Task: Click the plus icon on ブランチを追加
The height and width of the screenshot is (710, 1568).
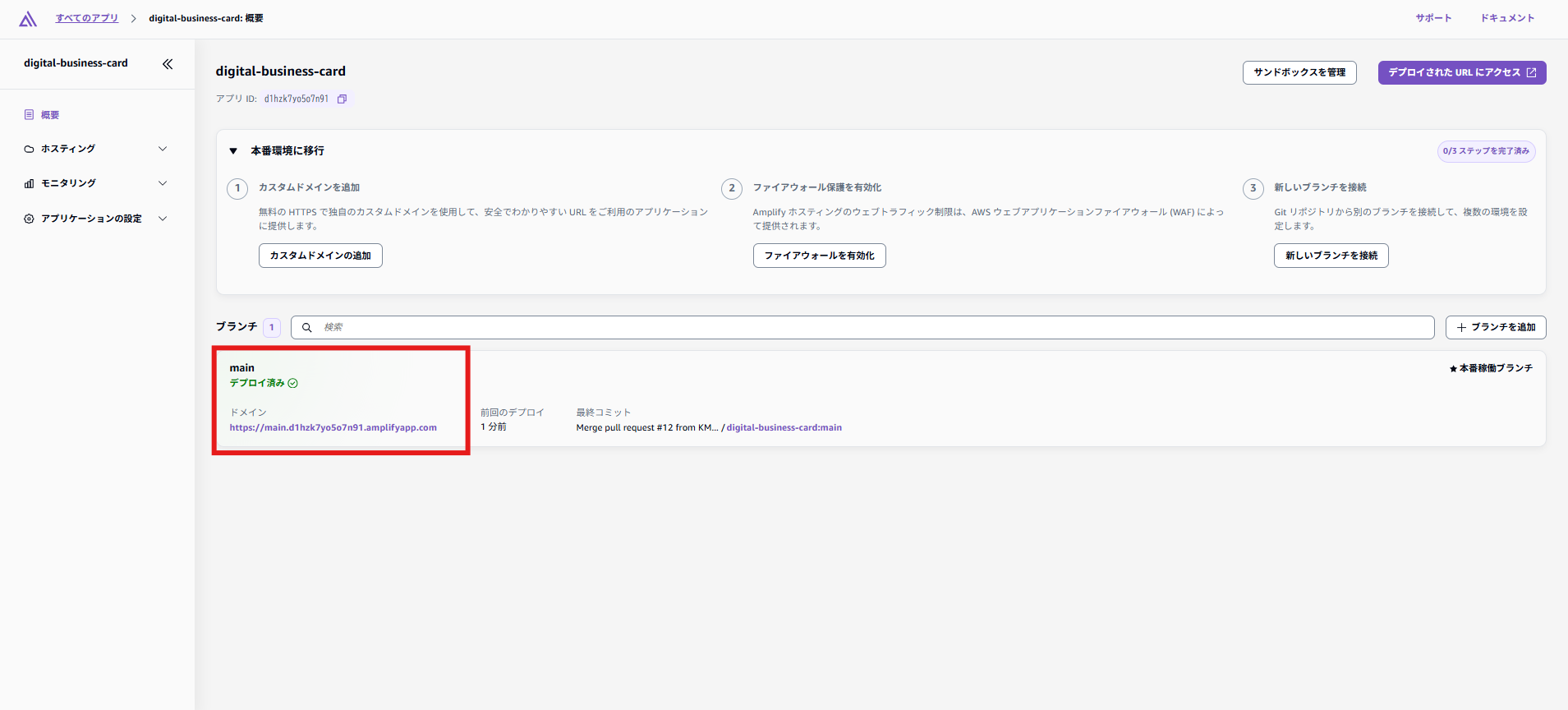Action: tap(1461, 327)
